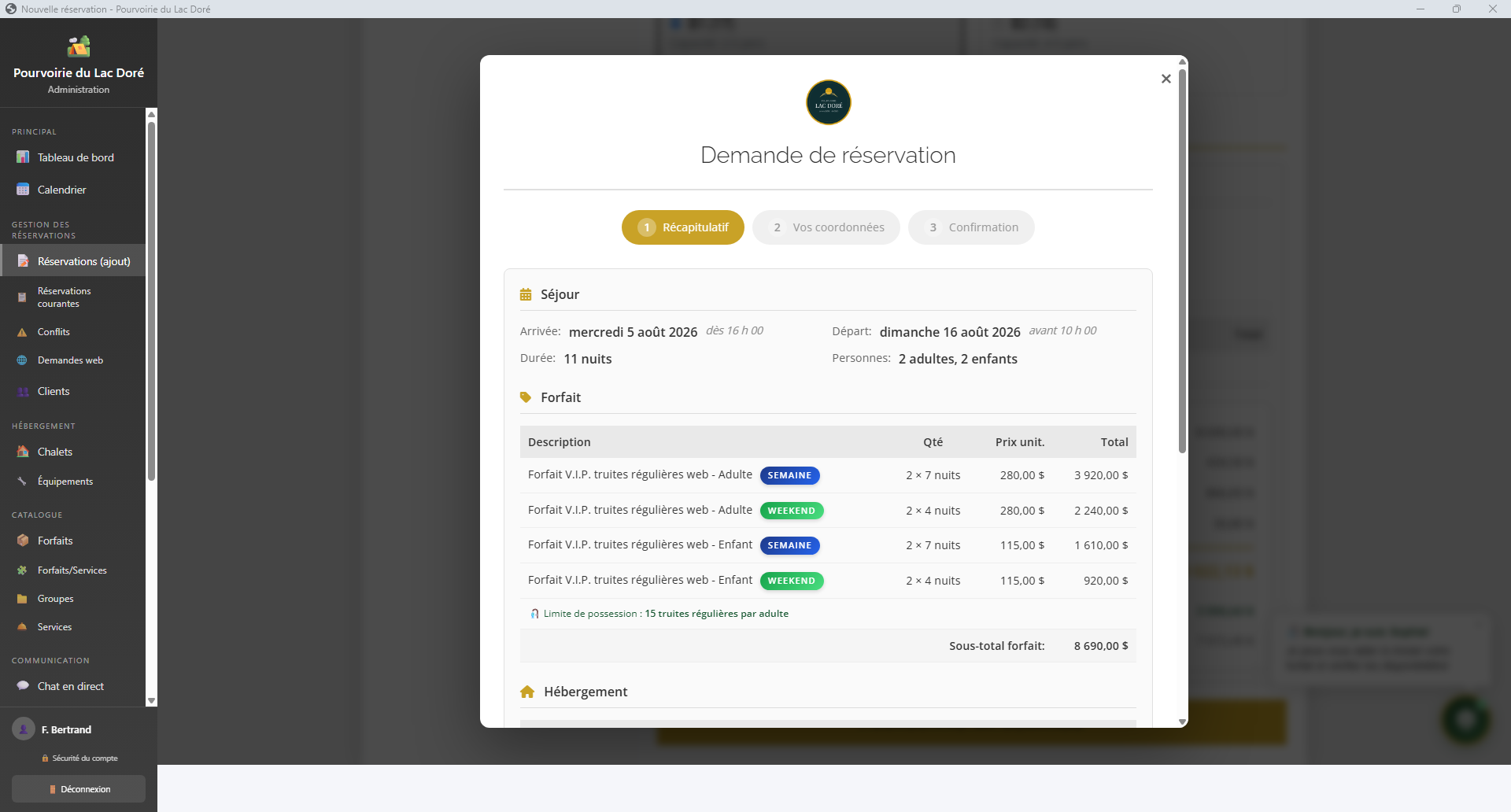Click WEEKEND badge on Enfant row
The width and height of the screenshot is (1511, 812).
(792, 581)
